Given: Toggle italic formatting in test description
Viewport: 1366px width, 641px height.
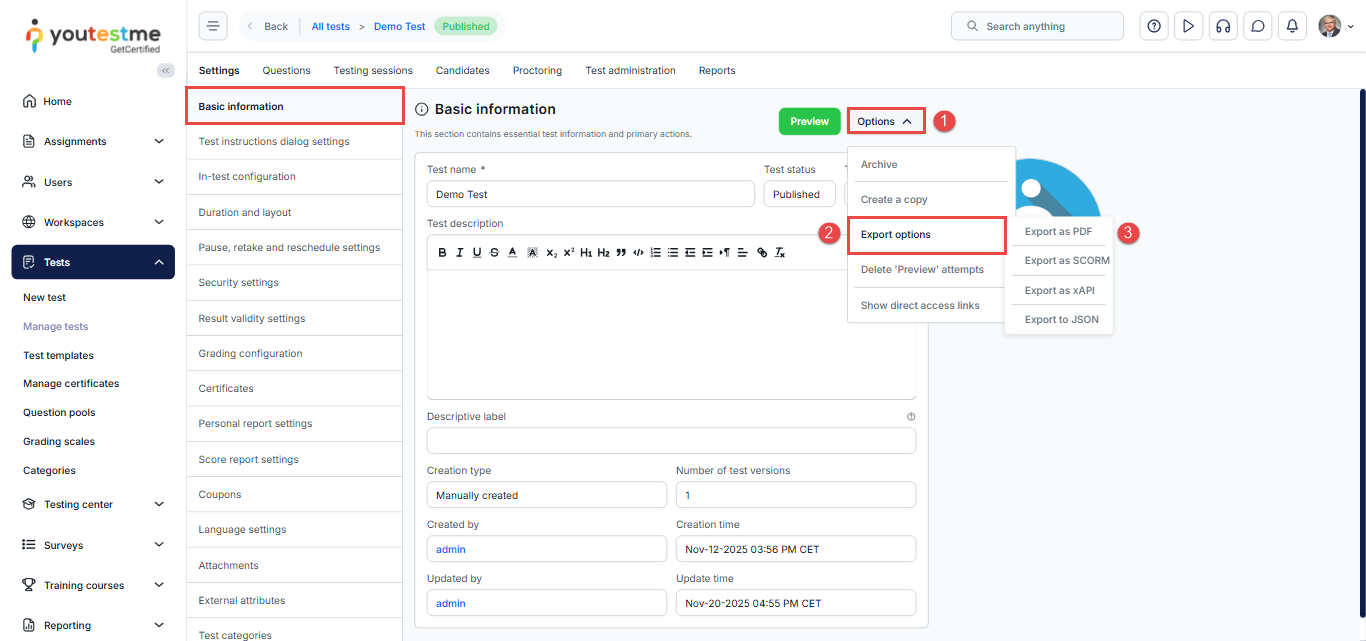Looking at the screenshot, I should [460, 253].
